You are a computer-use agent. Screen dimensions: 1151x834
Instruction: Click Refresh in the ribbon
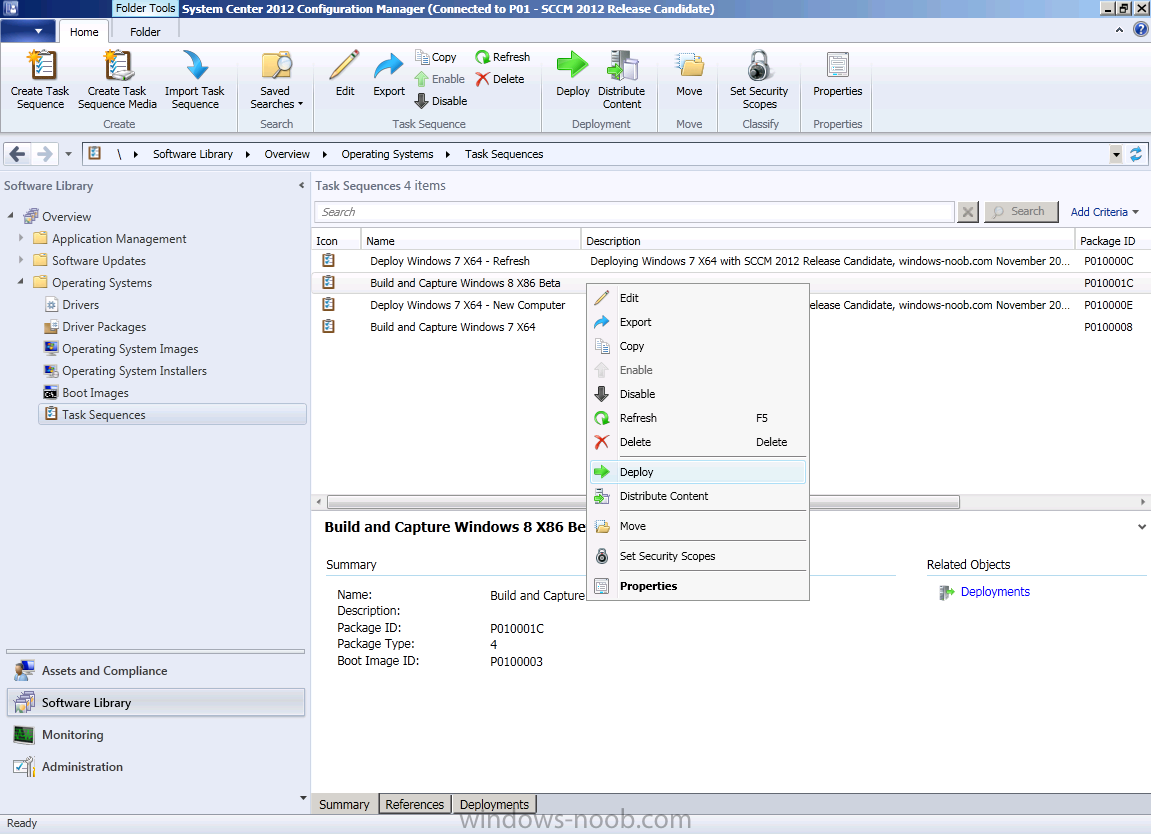click(x=503, y=57)
